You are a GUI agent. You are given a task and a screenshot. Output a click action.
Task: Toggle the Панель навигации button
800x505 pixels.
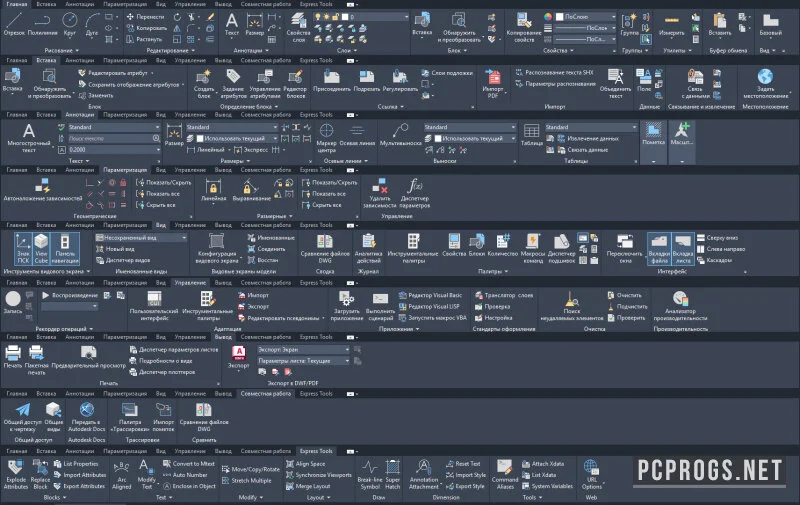(x=65, y=248)
